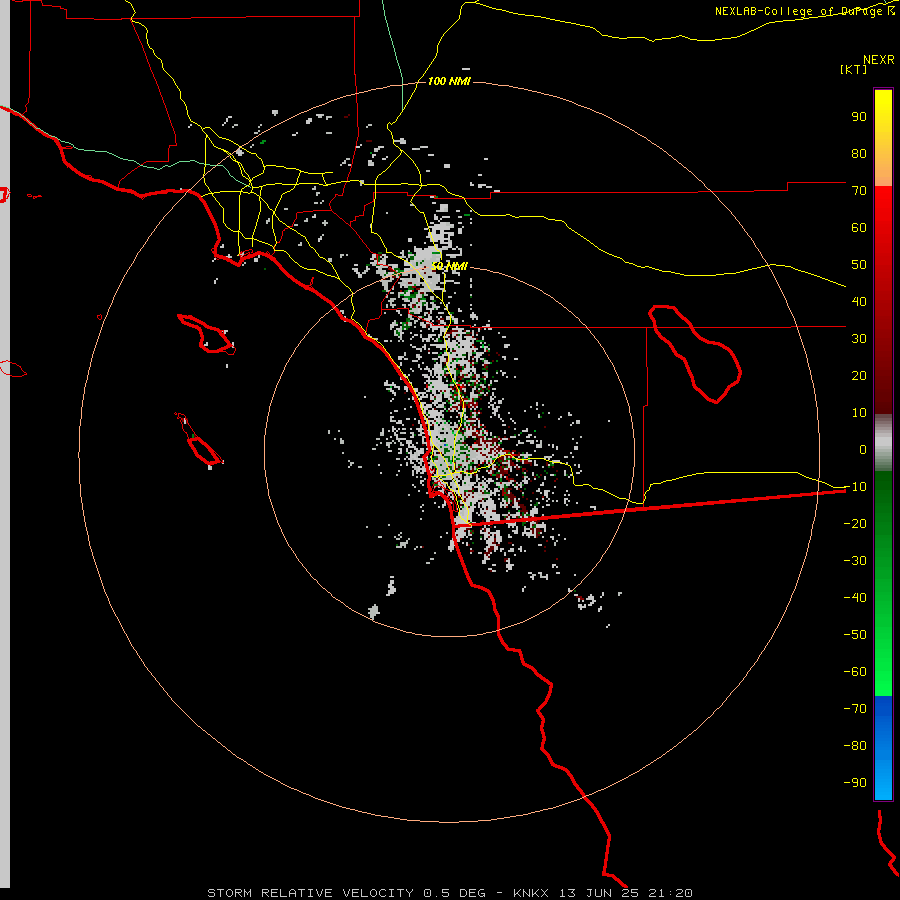
Task: Click the "-90" value on velocity scale
Action: [855, 783]
